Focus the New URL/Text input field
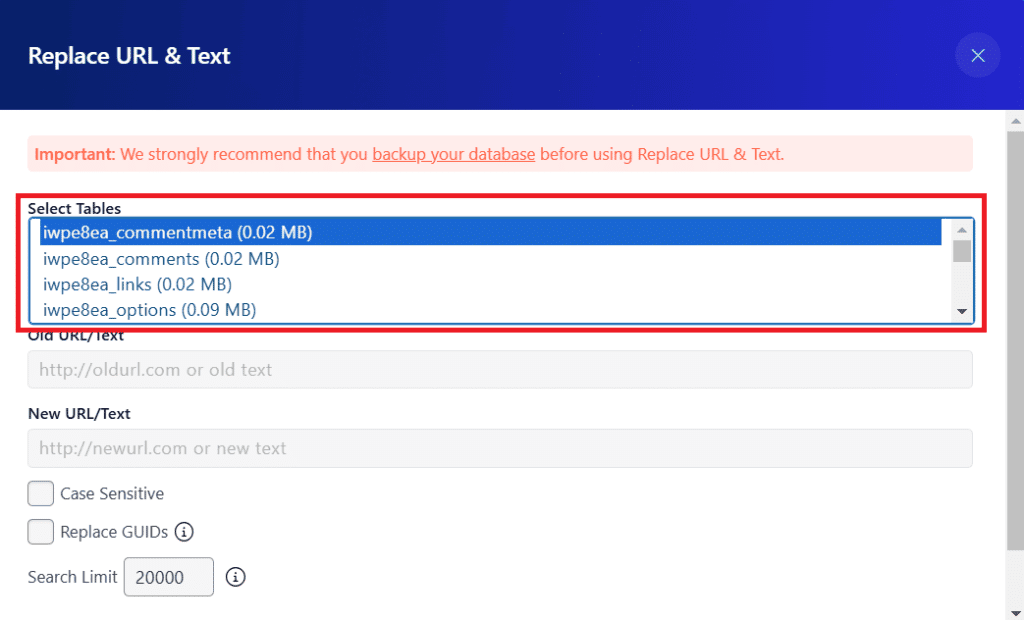Screen dimensions: 1024x620 (500, 448)
